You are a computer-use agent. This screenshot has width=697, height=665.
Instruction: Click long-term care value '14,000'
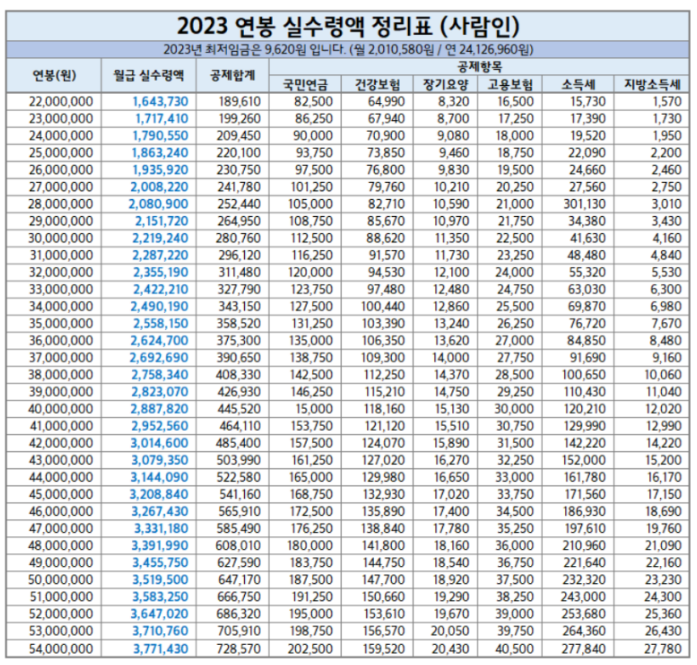[451, 358]
